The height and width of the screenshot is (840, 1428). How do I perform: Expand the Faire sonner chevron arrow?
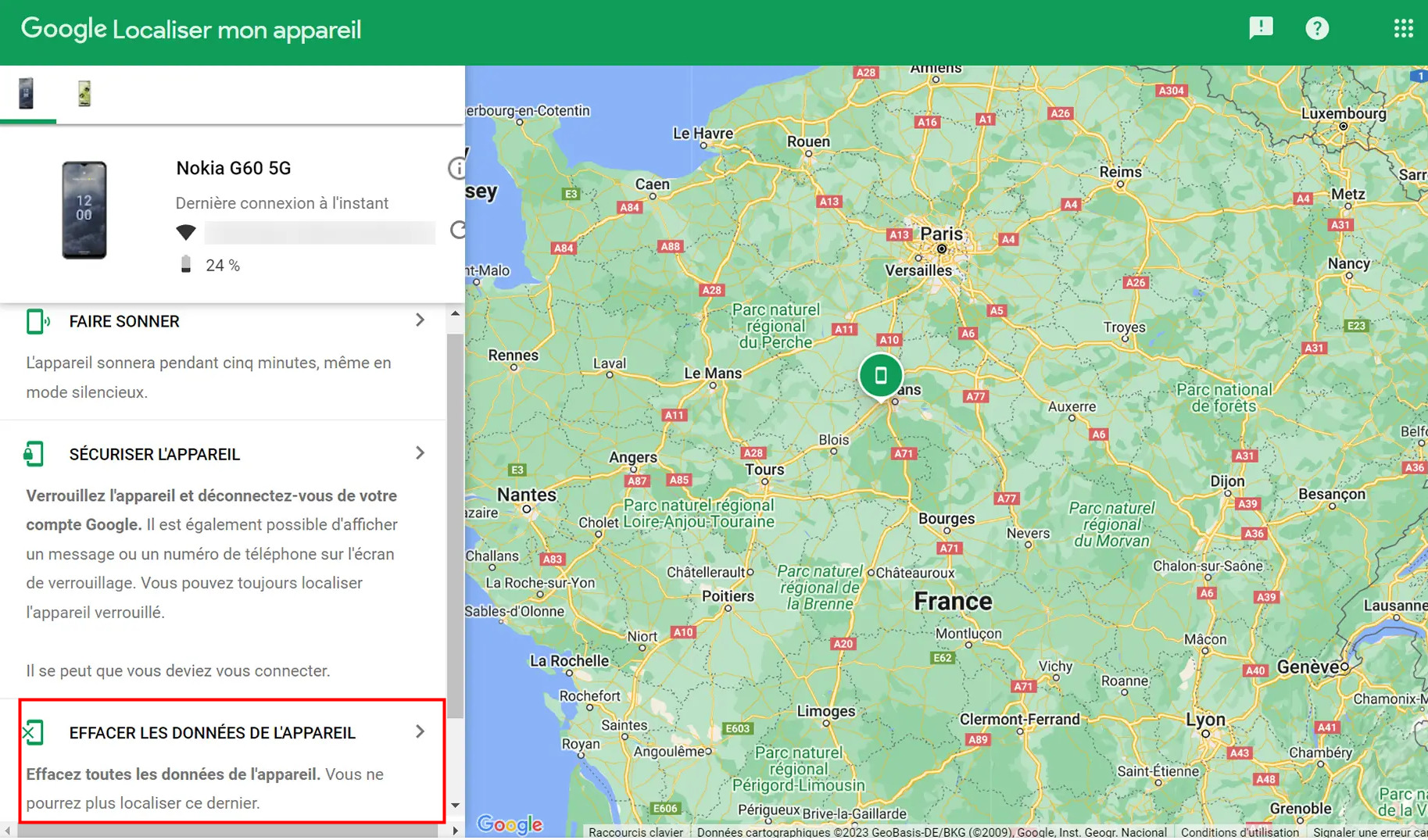(421, 320)
